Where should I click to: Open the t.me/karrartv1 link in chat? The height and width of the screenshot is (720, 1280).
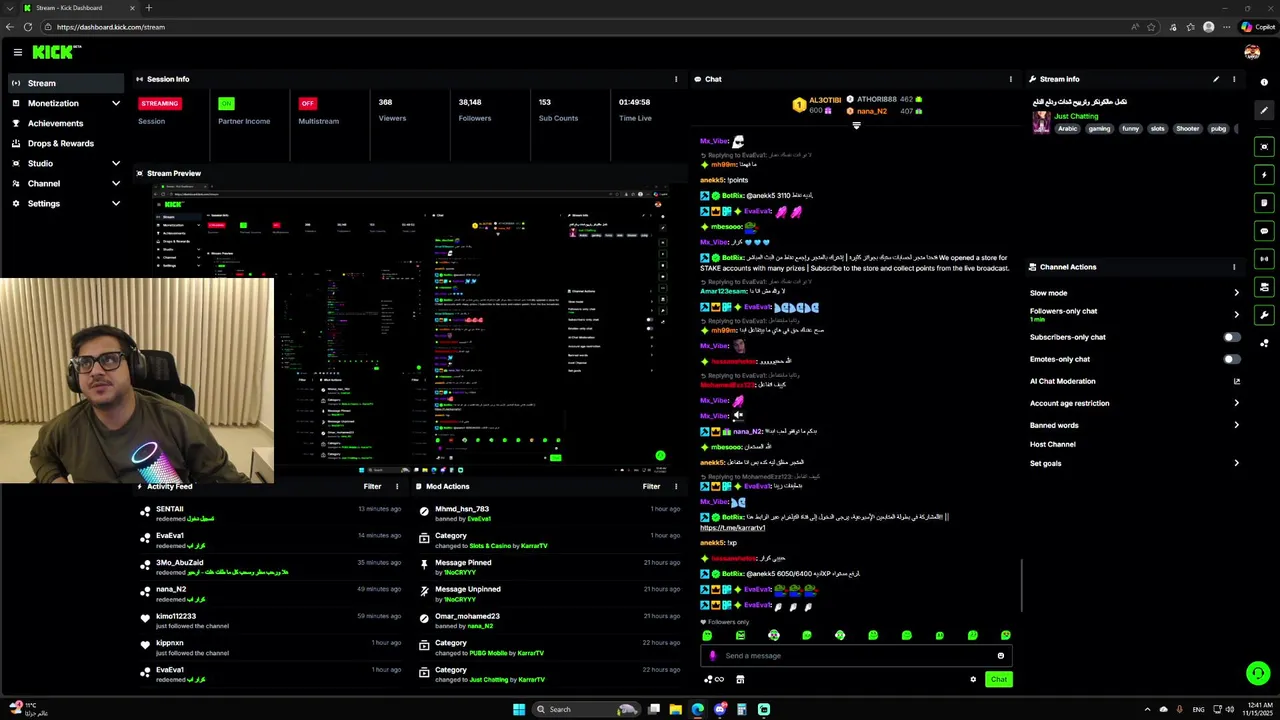pyautogui.click(x=732, y=528)
